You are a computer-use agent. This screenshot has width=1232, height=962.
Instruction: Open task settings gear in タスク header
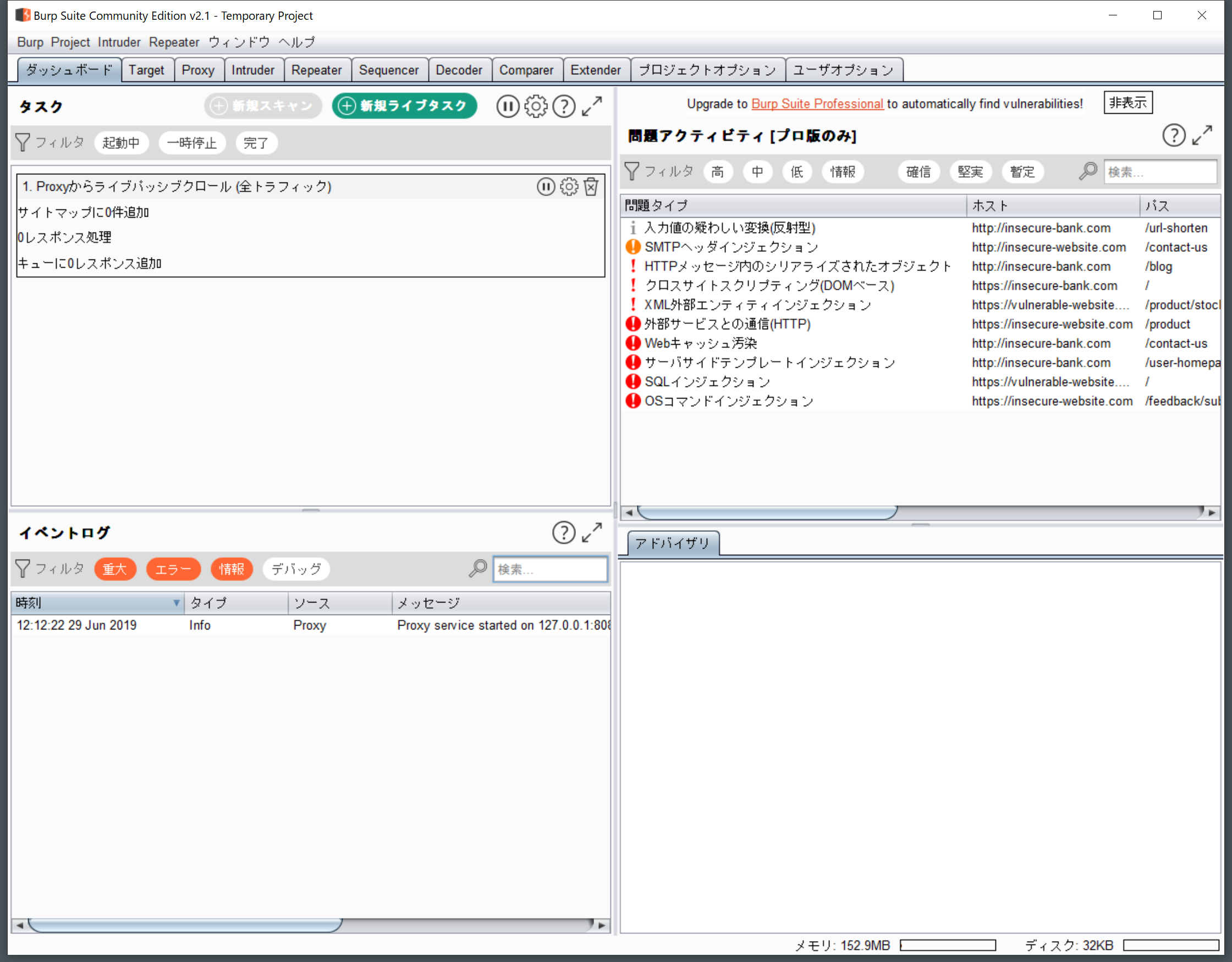coord(535,106)
